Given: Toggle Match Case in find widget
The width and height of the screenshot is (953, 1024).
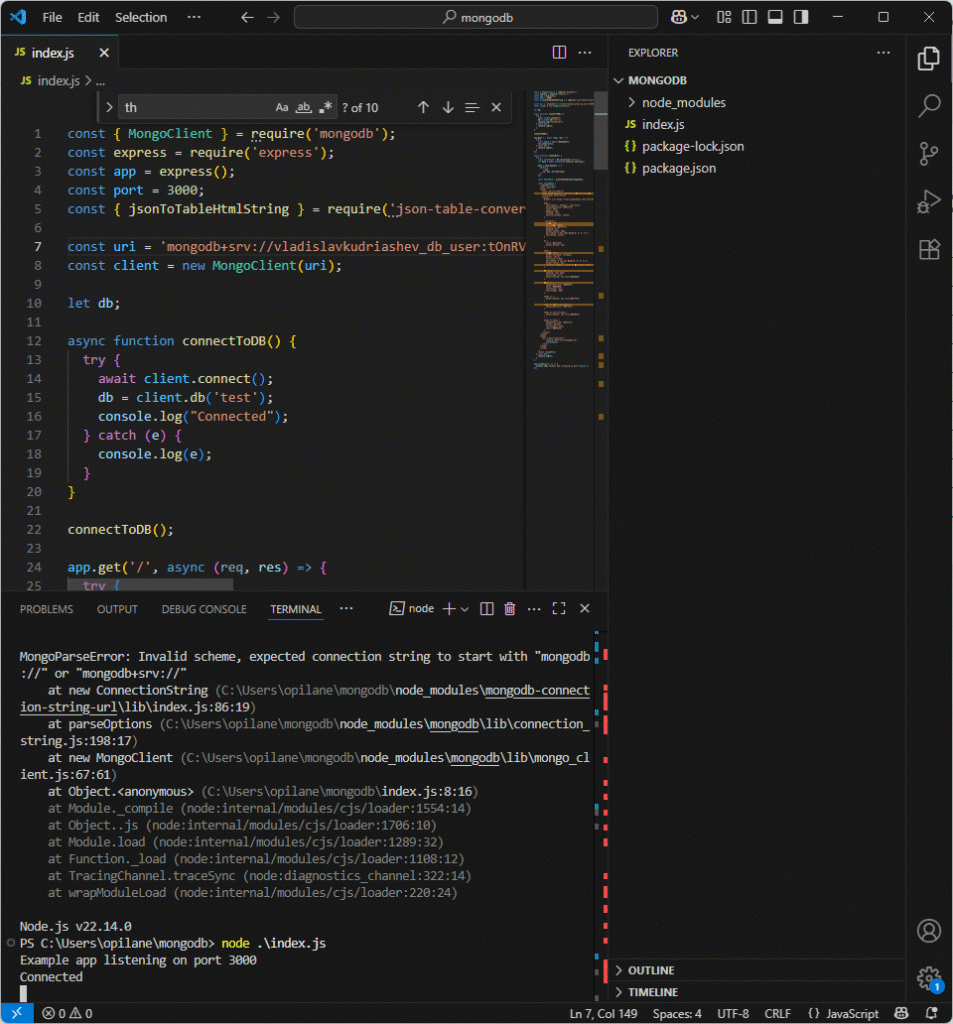Looking at the screenshot, I should coord(282,107).
